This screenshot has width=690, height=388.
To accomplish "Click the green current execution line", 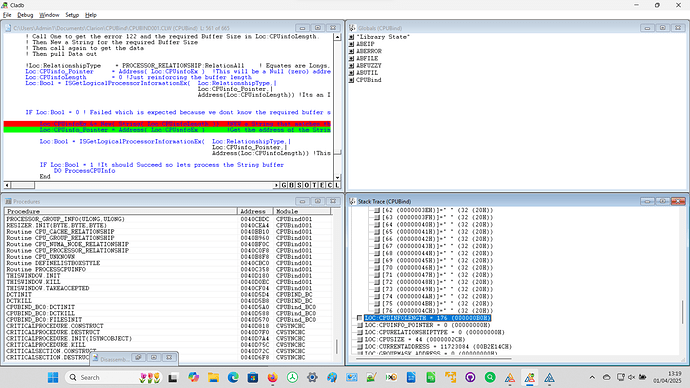I will coord(167,130).
